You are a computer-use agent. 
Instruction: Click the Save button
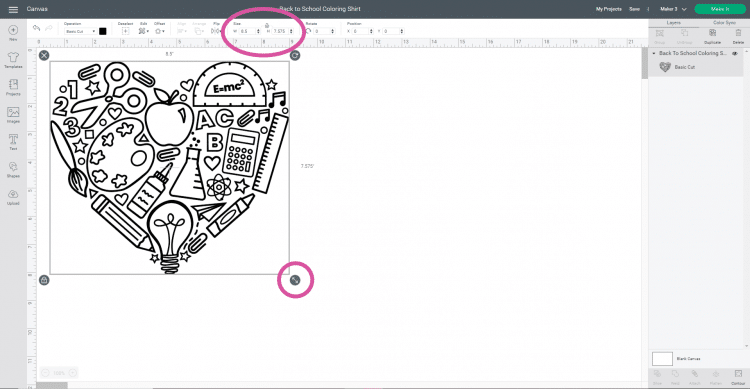634,9
